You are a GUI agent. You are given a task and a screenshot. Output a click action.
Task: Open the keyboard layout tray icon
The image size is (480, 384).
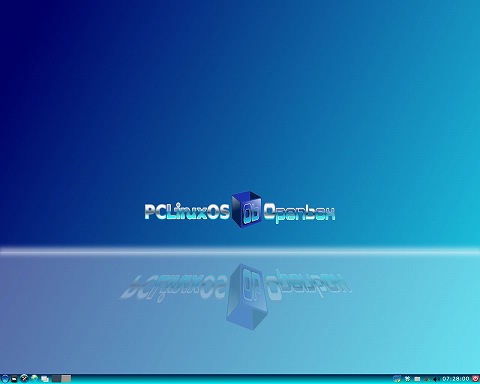(x=417, y=379)
